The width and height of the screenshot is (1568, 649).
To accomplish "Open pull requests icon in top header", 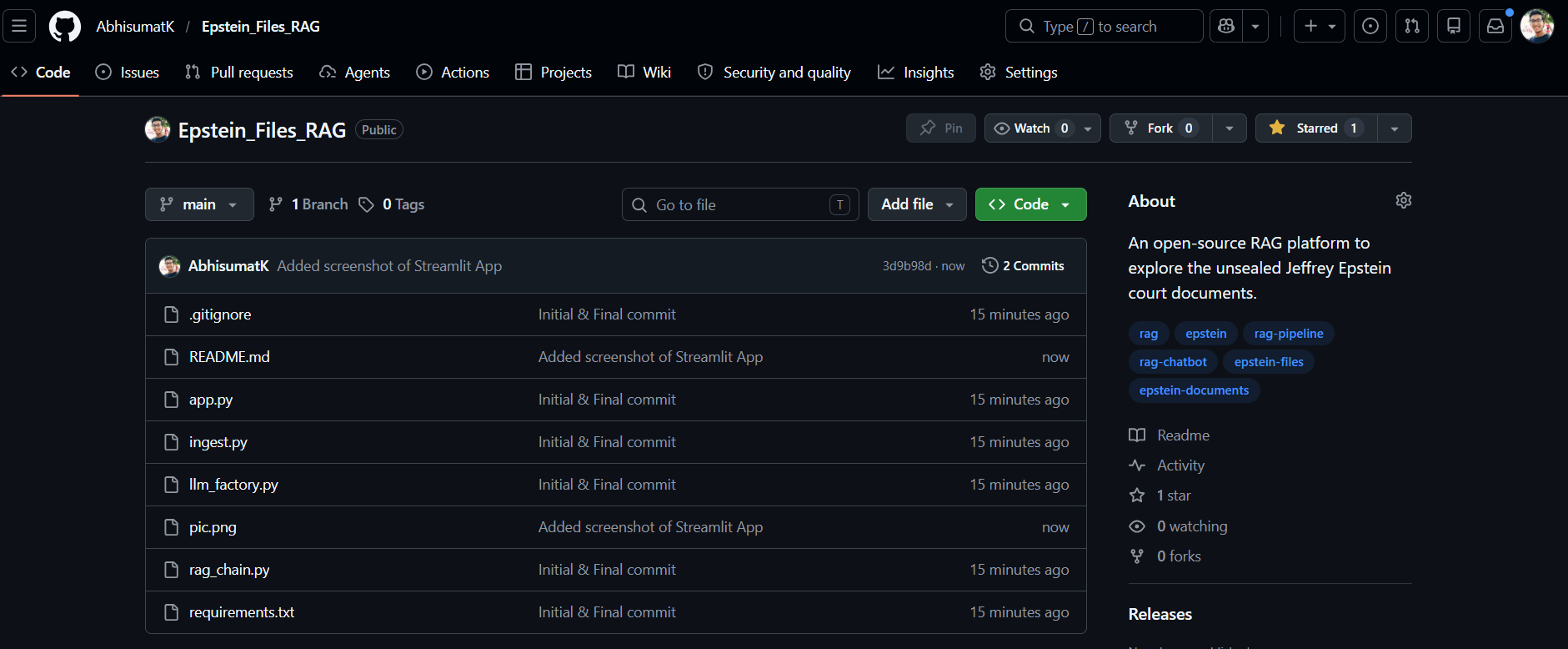I will [1412, 26].
